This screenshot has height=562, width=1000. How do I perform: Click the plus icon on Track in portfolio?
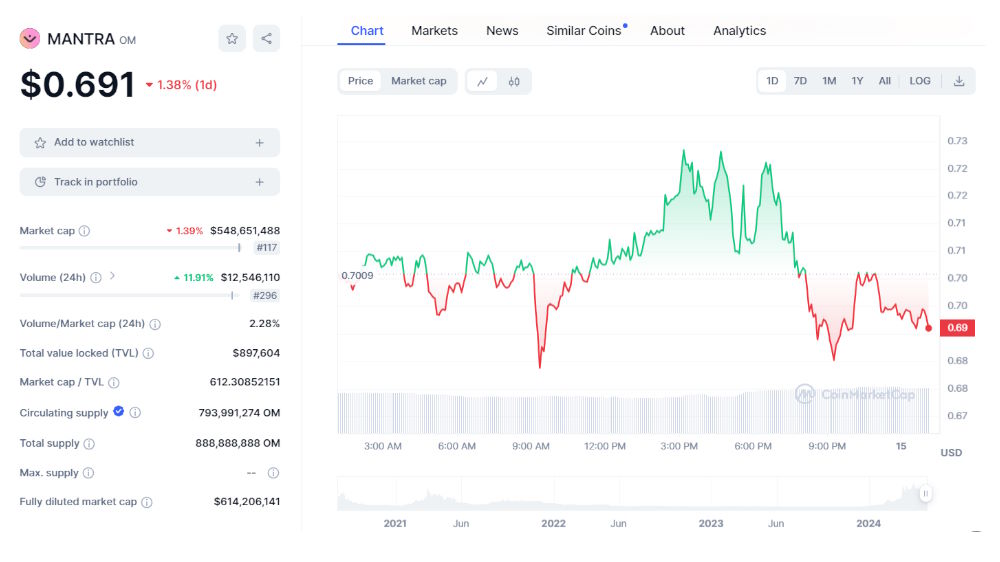[260, 182]
